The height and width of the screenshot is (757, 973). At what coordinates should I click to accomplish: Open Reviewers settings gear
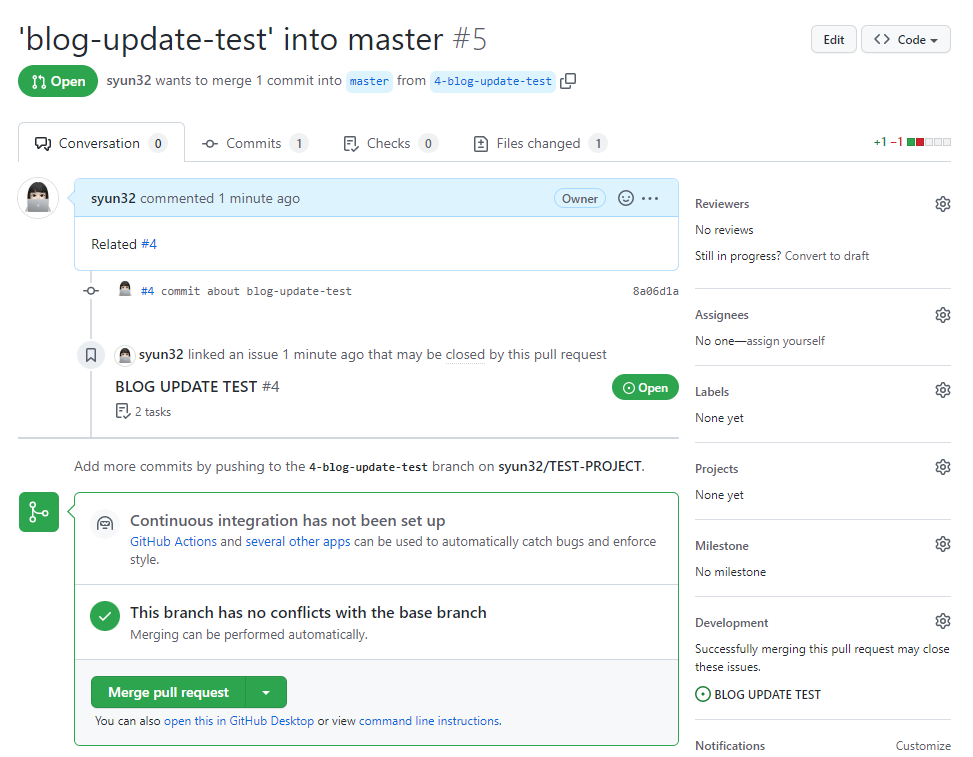click(943, 204)
